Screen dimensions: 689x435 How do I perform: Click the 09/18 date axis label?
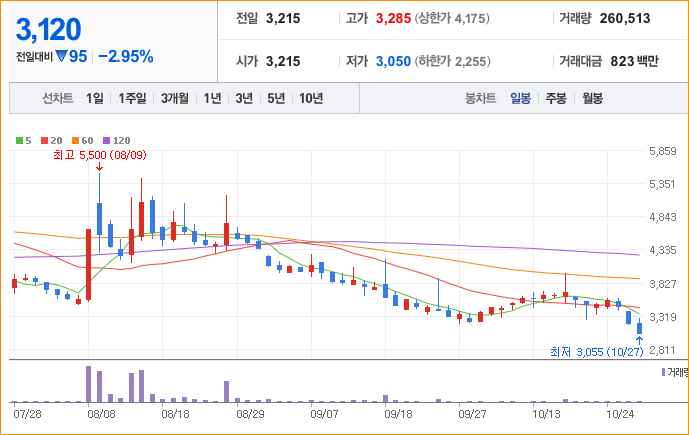[x=399, y=414]
